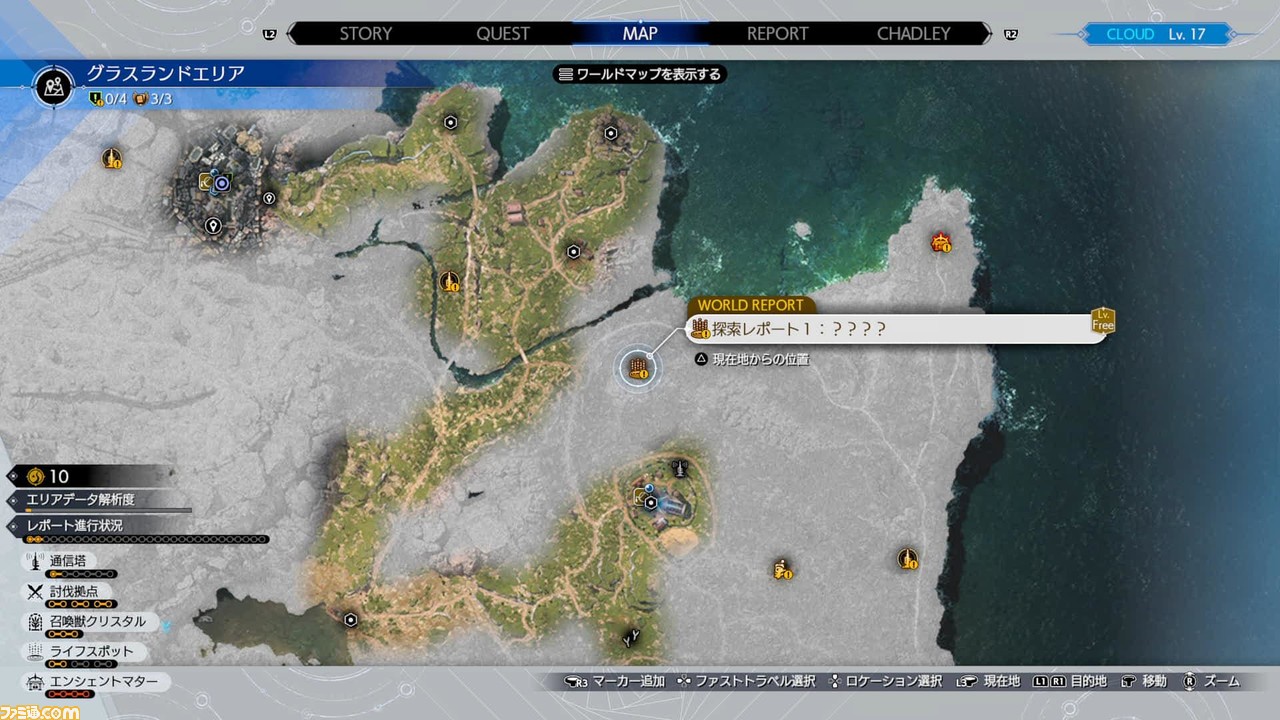Click the レポート進行状況 progress dots
Screen dimensions: 1280x720
(x=146, y=540)
